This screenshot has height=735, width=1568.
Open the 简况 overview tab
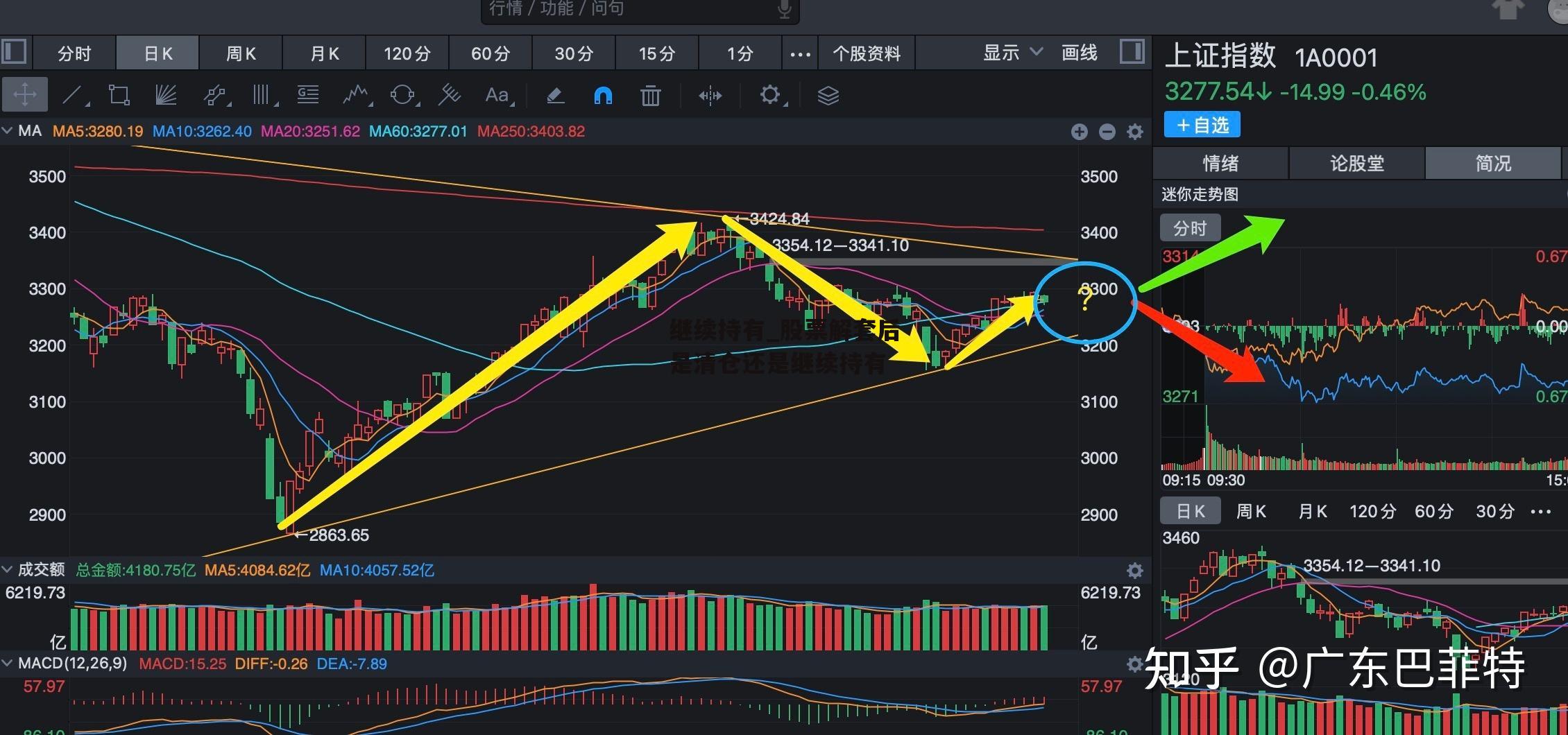[1493, 164]
